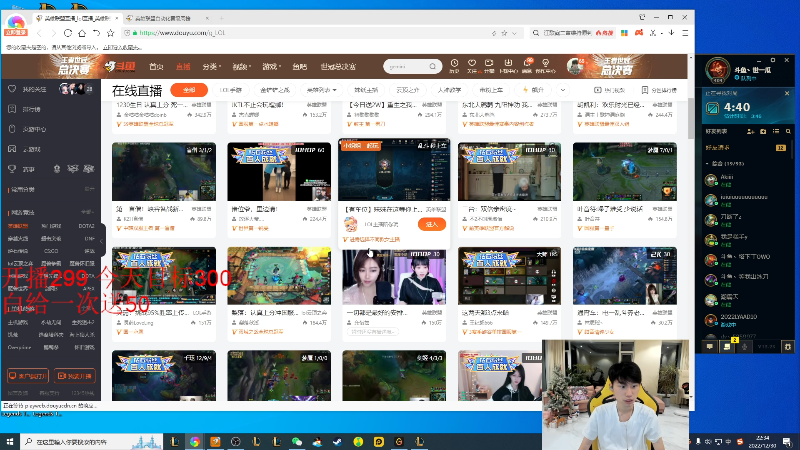The image size is (800, 450).
Task: Open address bar history dropdown arrow
Action: pos(514,33)
